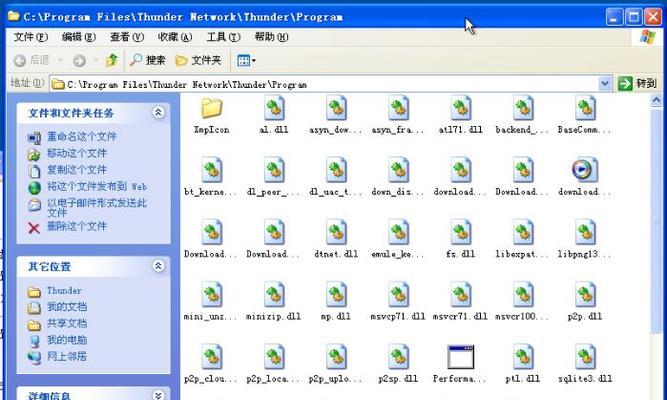The height and width of the screenshot is (400, 667).
Task: Open the XmpIcon folder
Action: click(x=211, y=108)
